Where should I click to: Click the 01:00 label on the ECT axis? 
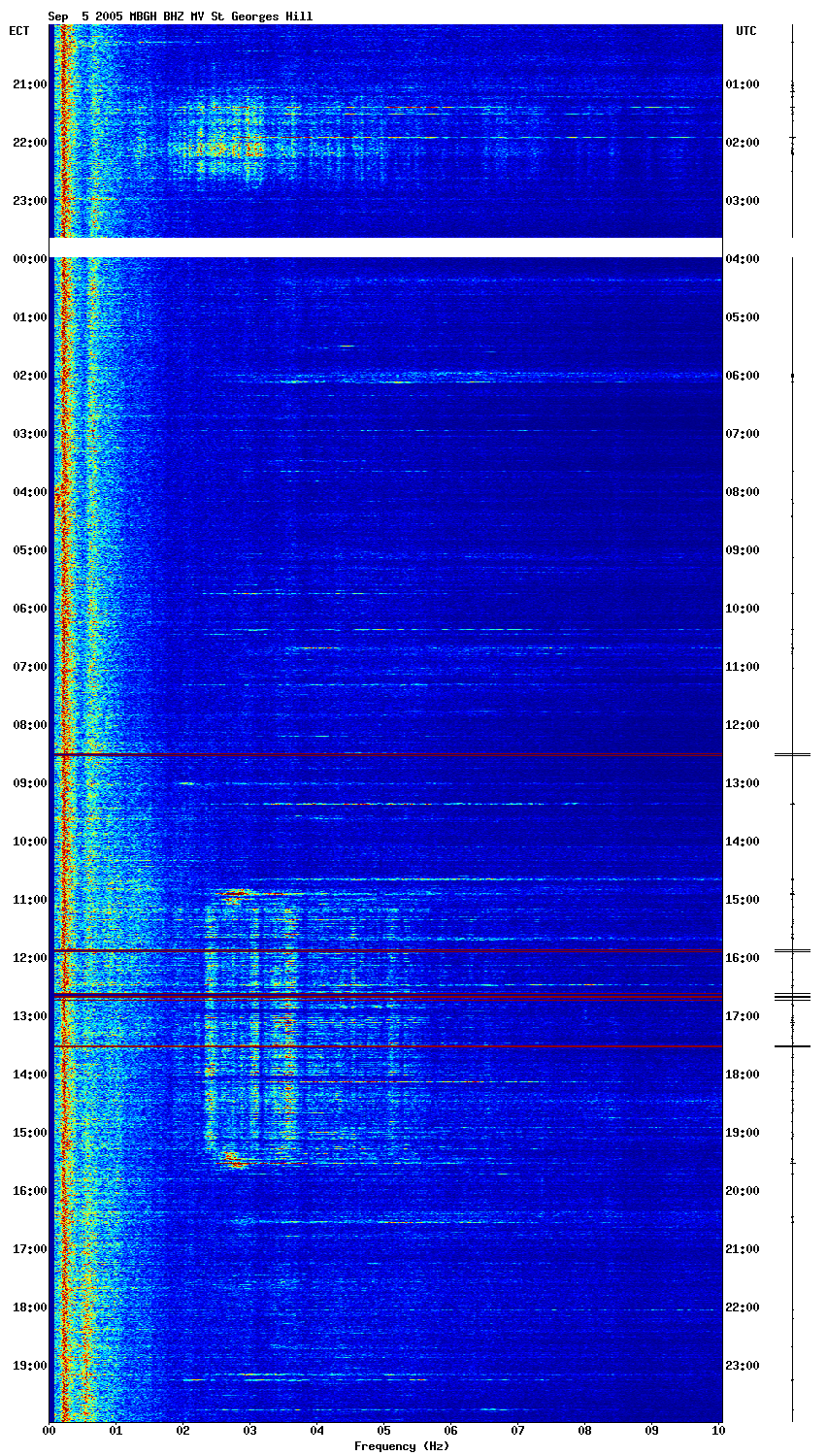click(29, 317)
